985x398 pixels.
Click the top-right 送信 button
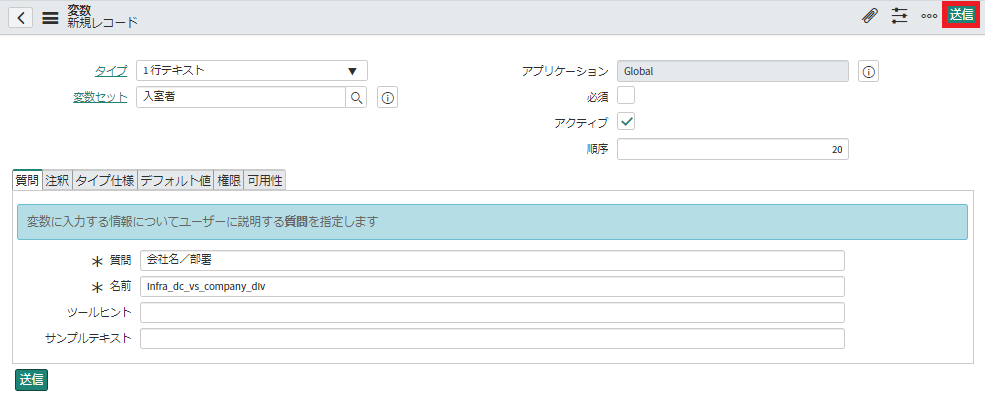[961, 15]
